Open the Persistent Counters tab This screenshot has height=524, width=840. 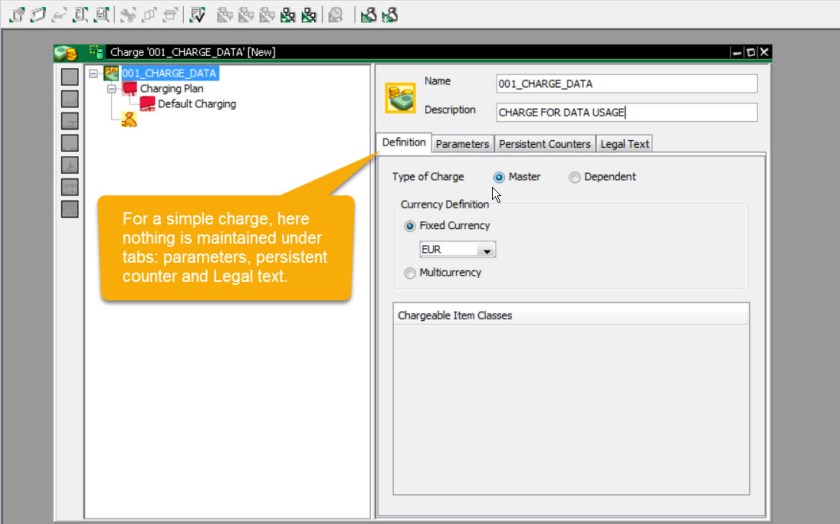[544, 144]
